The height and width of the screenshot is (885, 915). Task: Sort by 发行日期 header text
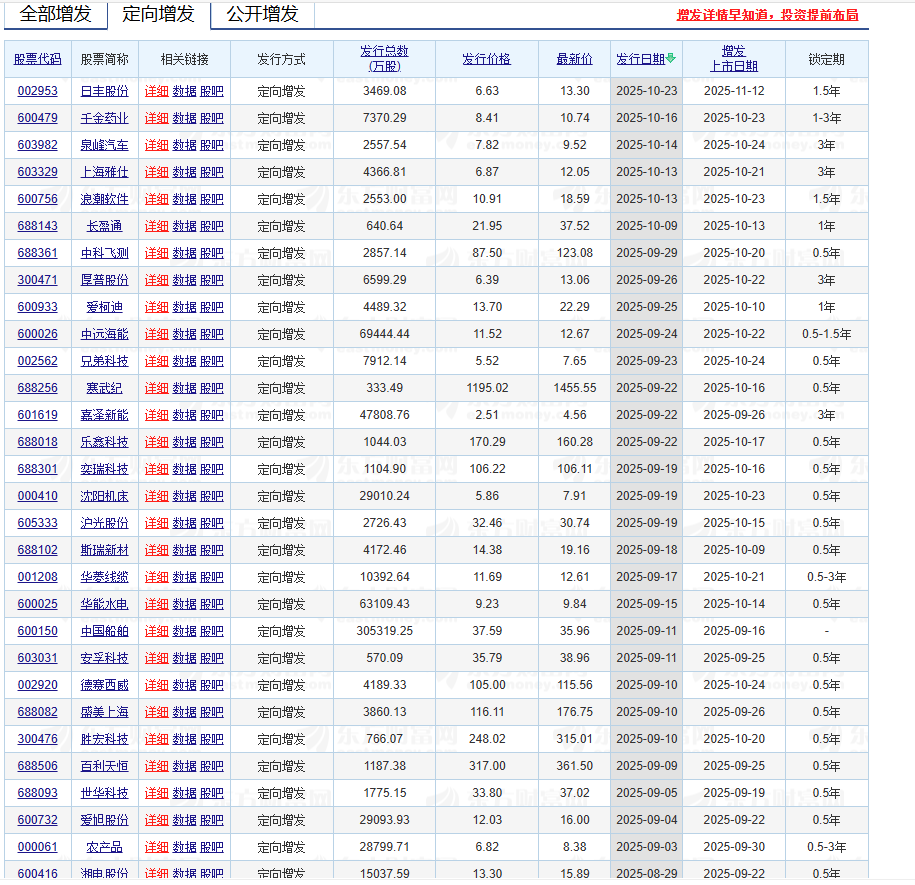(x=640, y=59)
